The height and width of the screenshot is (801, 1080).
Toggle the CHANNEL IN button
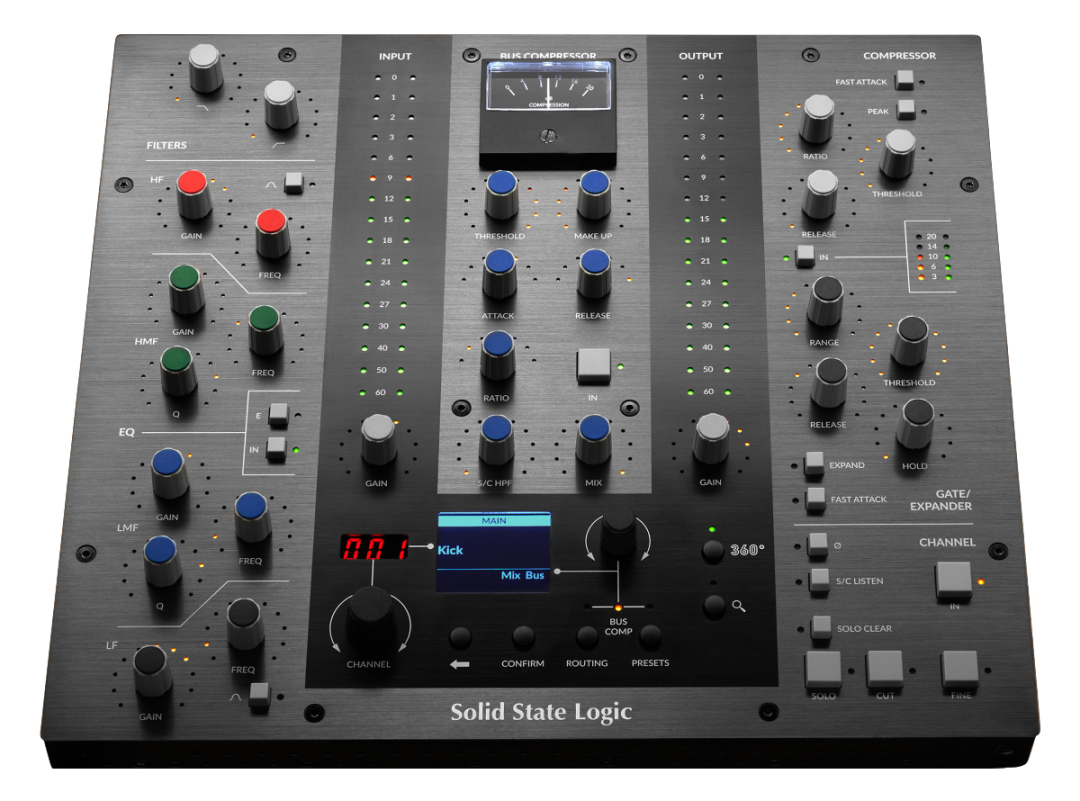pos(954,580)
